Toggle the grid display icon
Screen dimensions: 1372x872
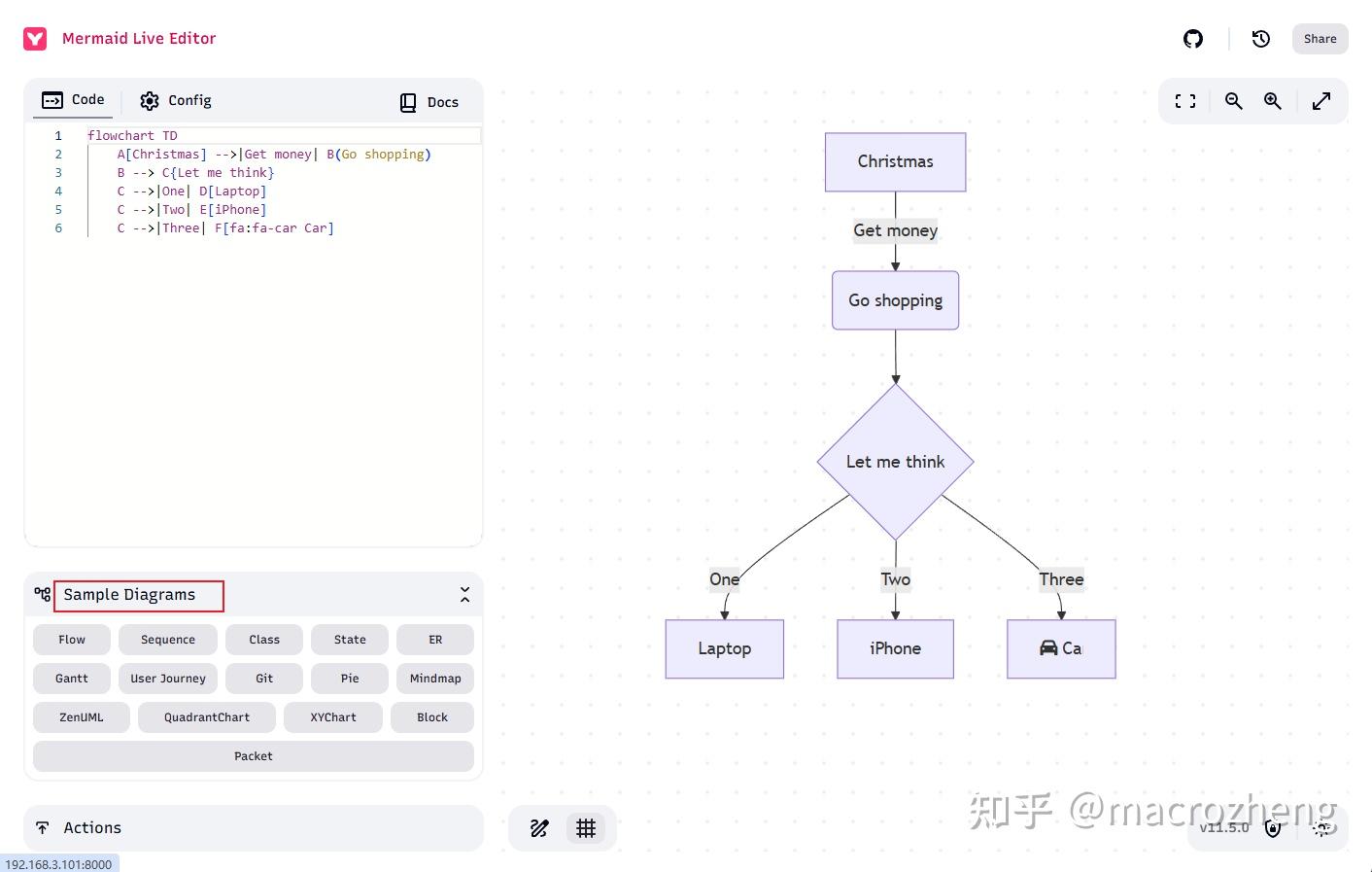tap(586, 828)
